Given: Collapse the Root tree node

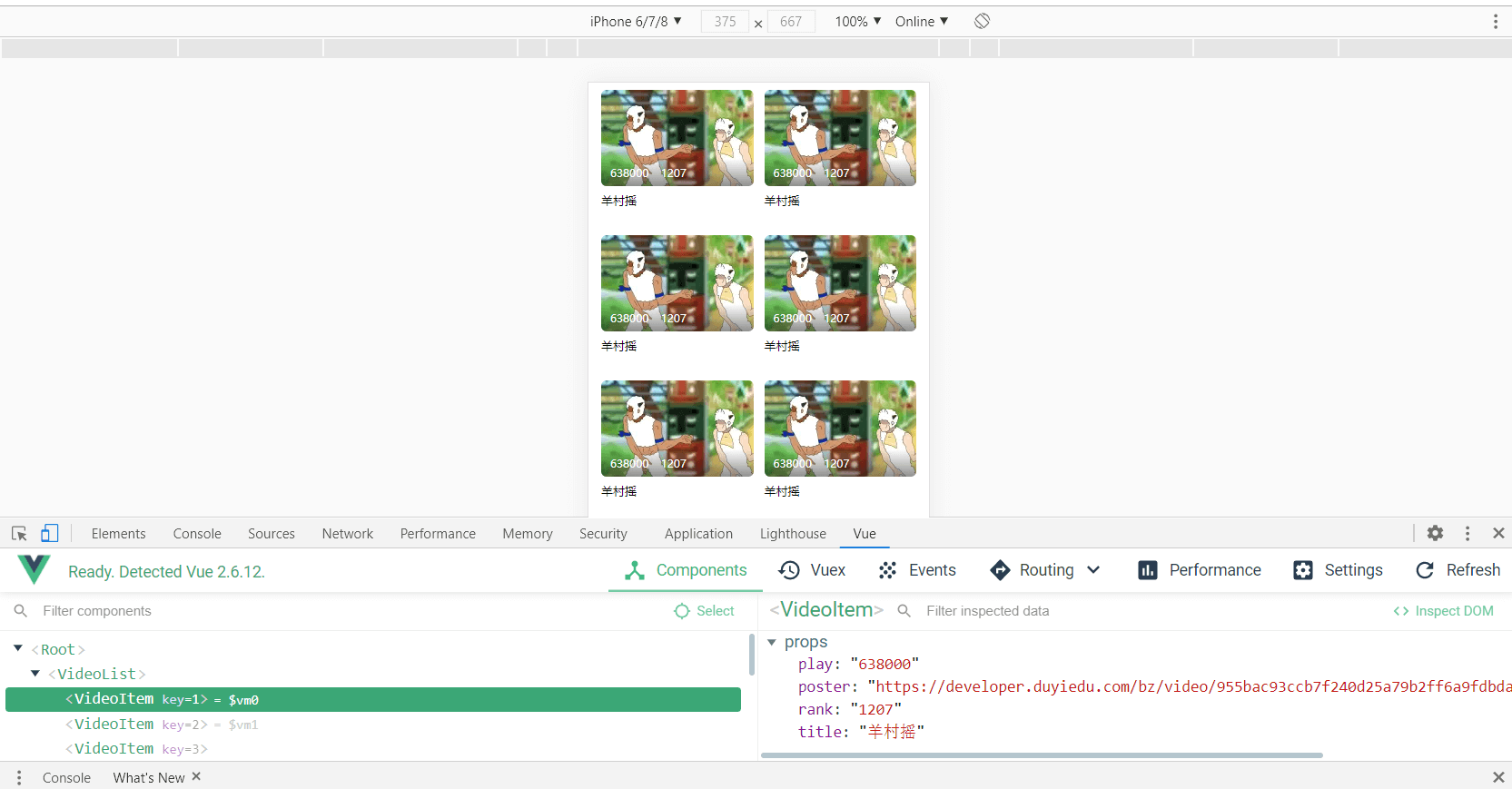Looking at the screenshot, I should pos(18,648).
